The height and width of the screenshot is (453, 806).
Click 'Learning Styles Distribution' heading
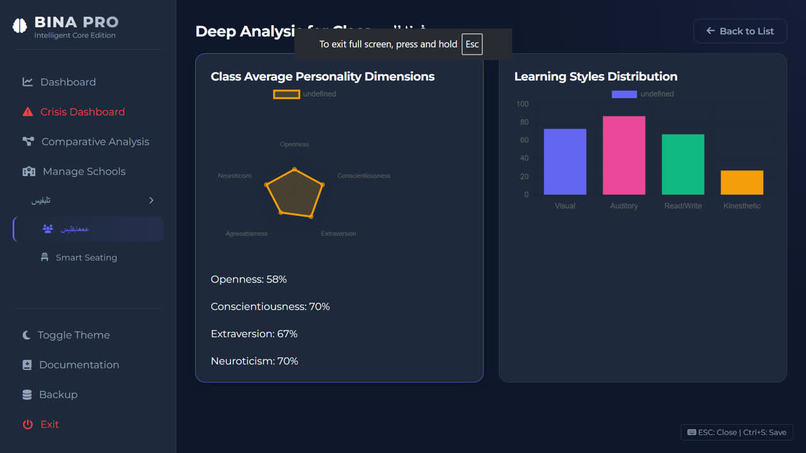coord(596,77)
